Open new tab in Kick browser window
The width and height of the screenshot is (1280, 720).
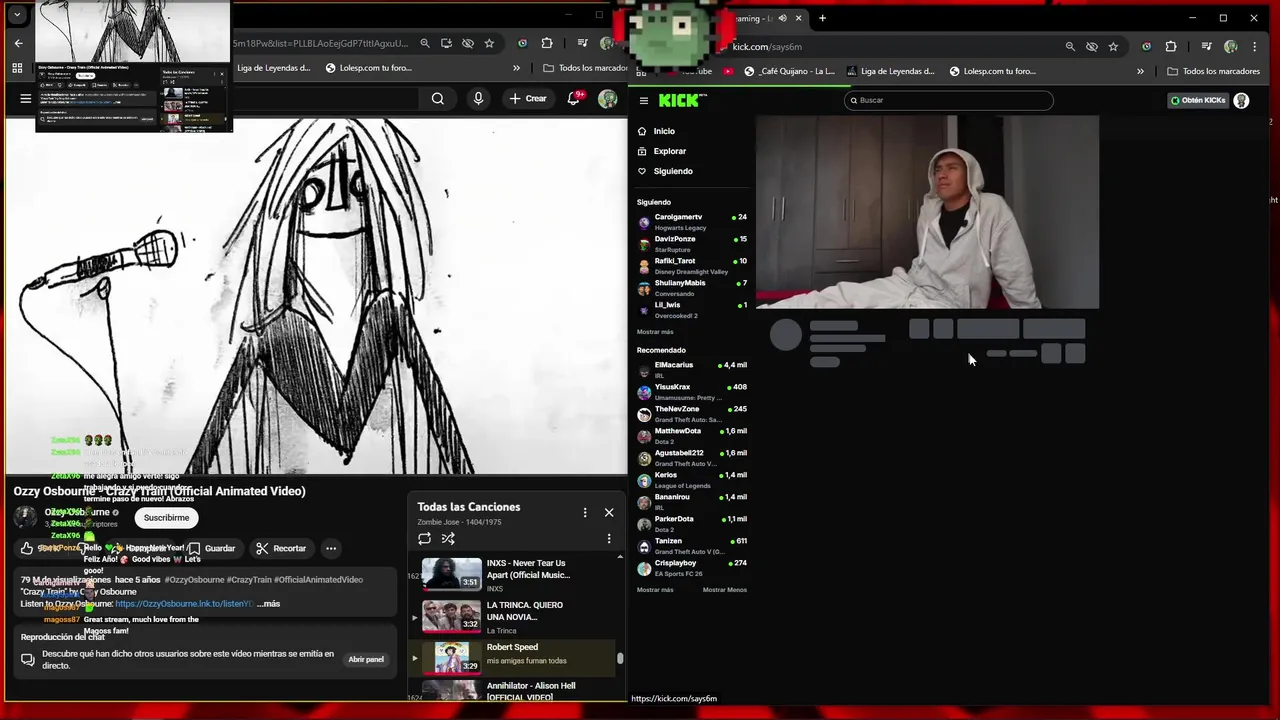822,18
